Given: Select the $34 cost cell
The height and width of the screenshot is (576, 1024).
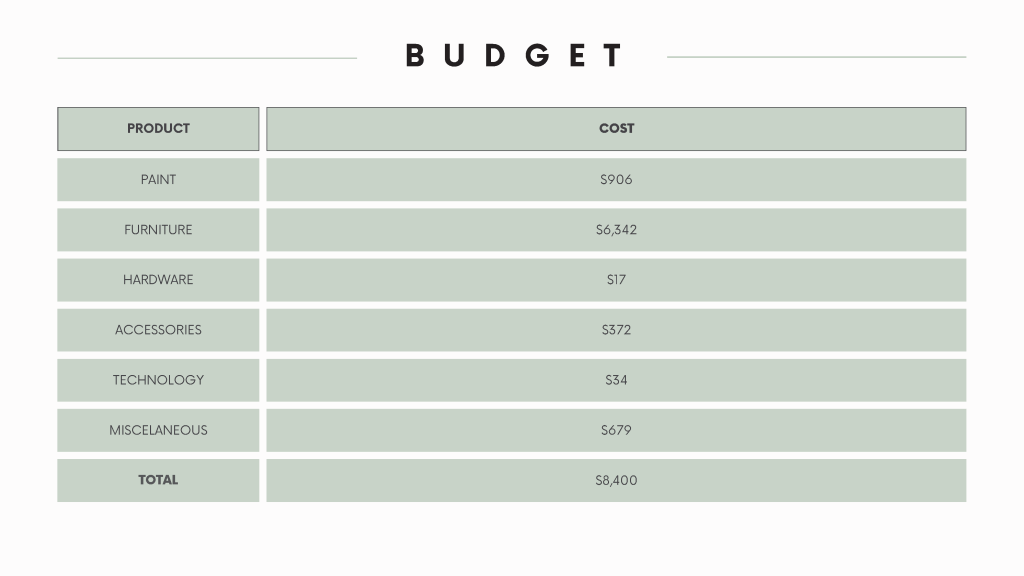Looking at the screenshot, I should pyautogui.click(x=616, y=380).
